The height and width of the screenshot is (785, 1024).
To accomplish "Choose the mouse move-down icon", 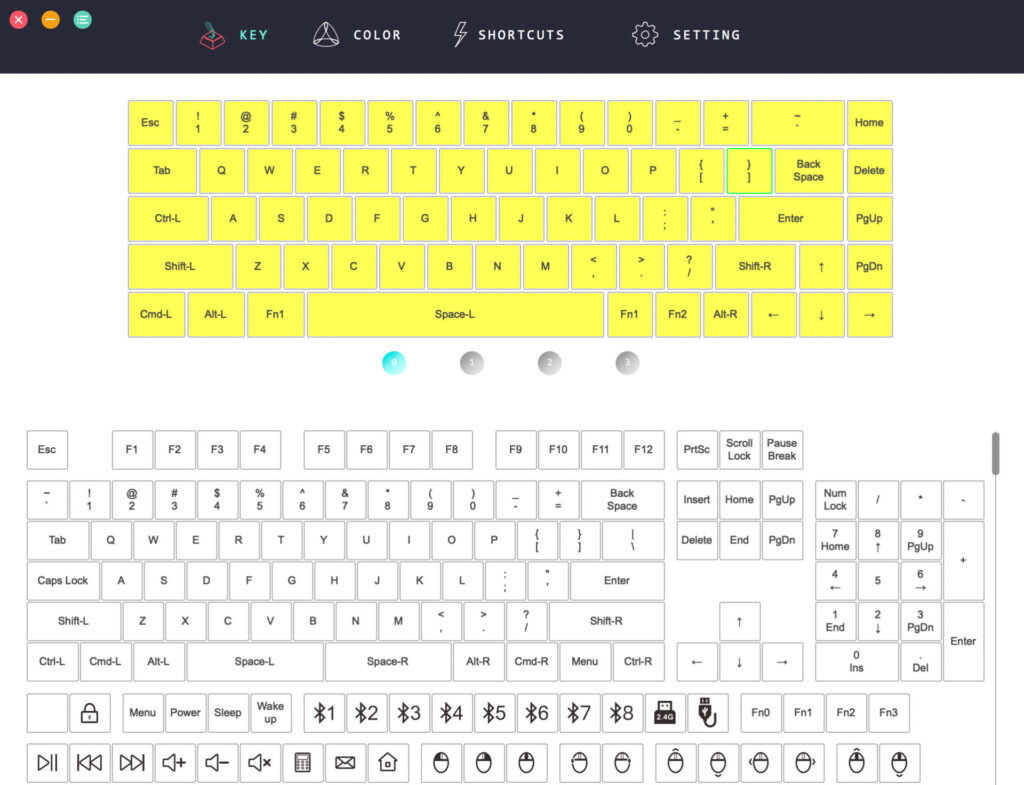I will (718, 762).
